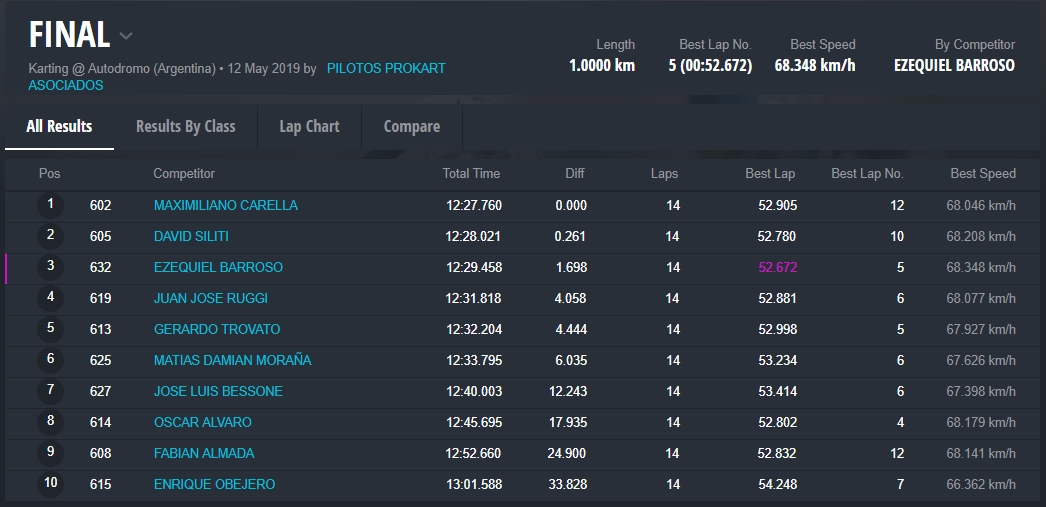Click the position 1 circle badge
The height and width of the screenshot is (507, 1046).
[50, 205]
